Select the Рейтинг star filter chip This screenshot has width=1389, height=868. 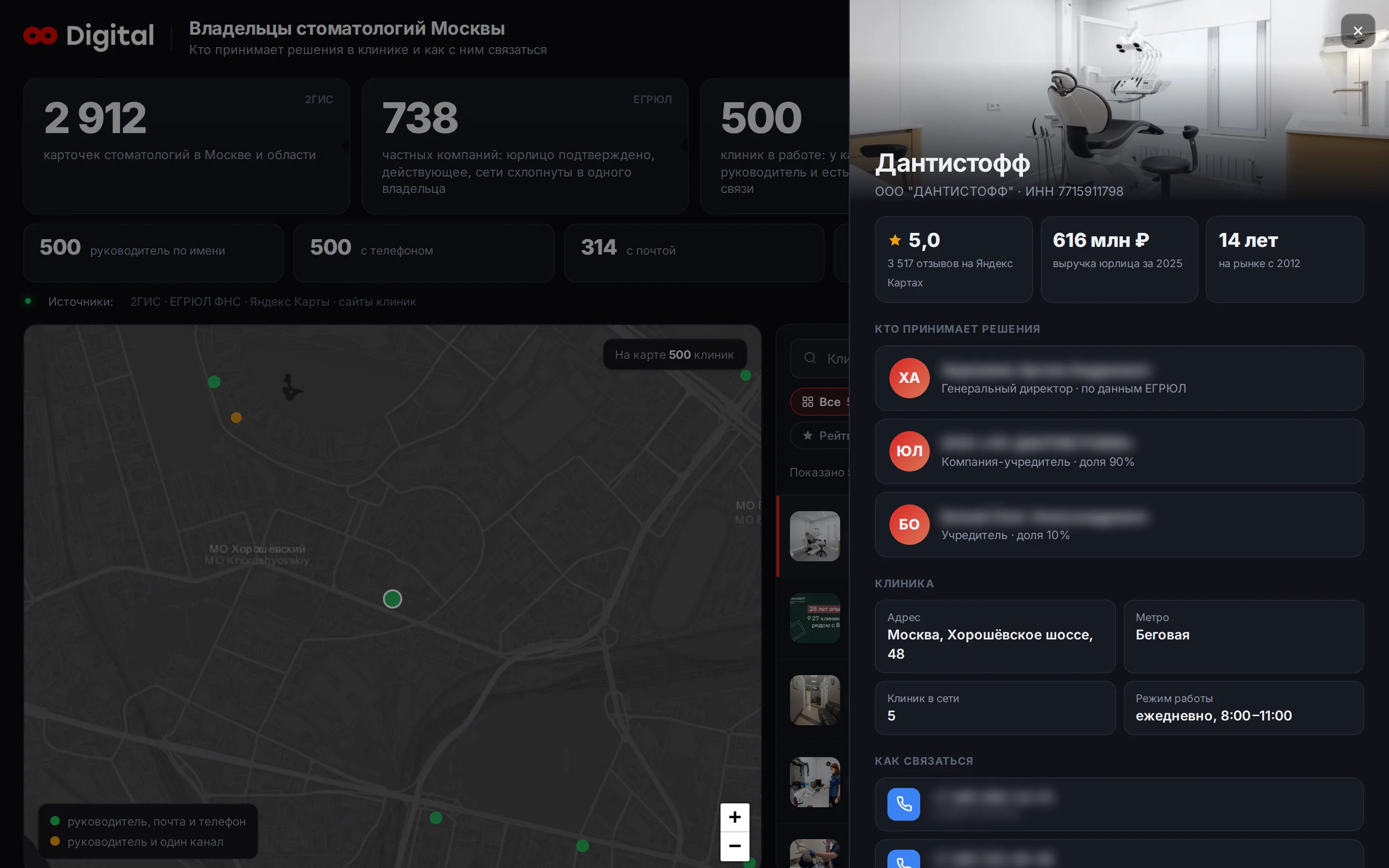pos(819,436)
